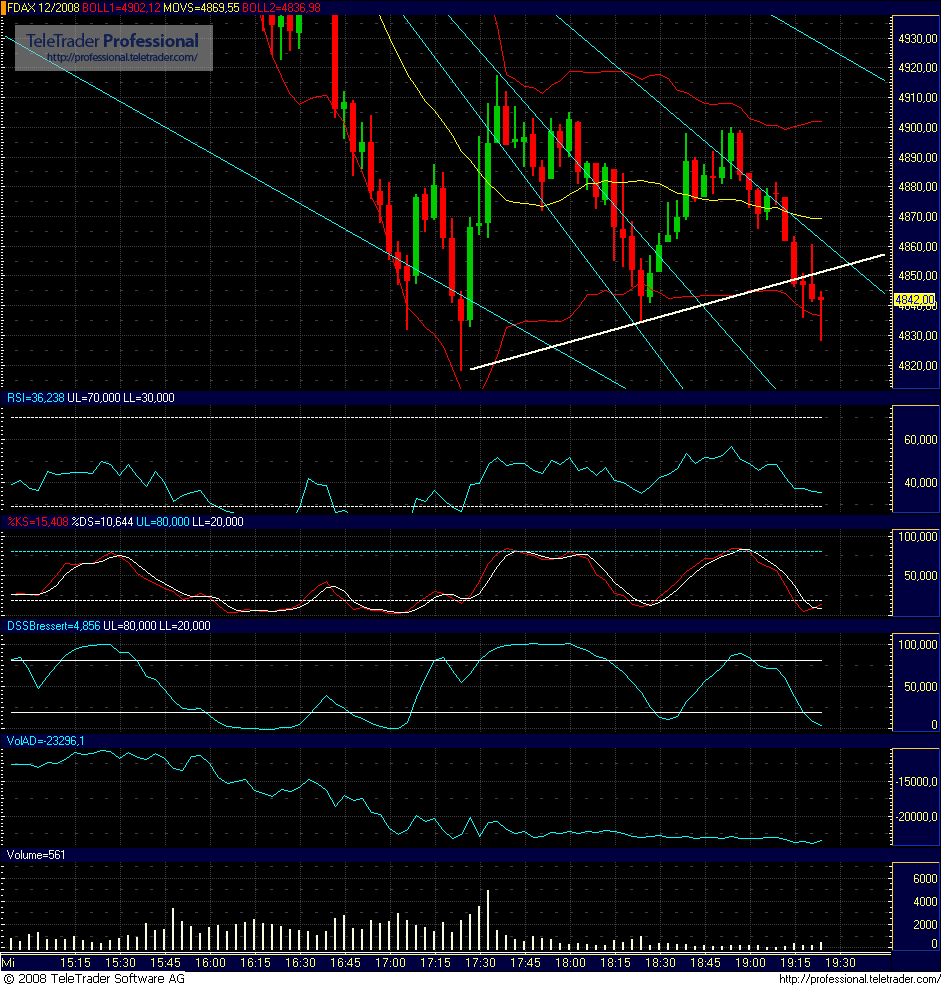Click the 19:00 time axis label
Viewport: 941px width, 988px height.
coord(751,963)
